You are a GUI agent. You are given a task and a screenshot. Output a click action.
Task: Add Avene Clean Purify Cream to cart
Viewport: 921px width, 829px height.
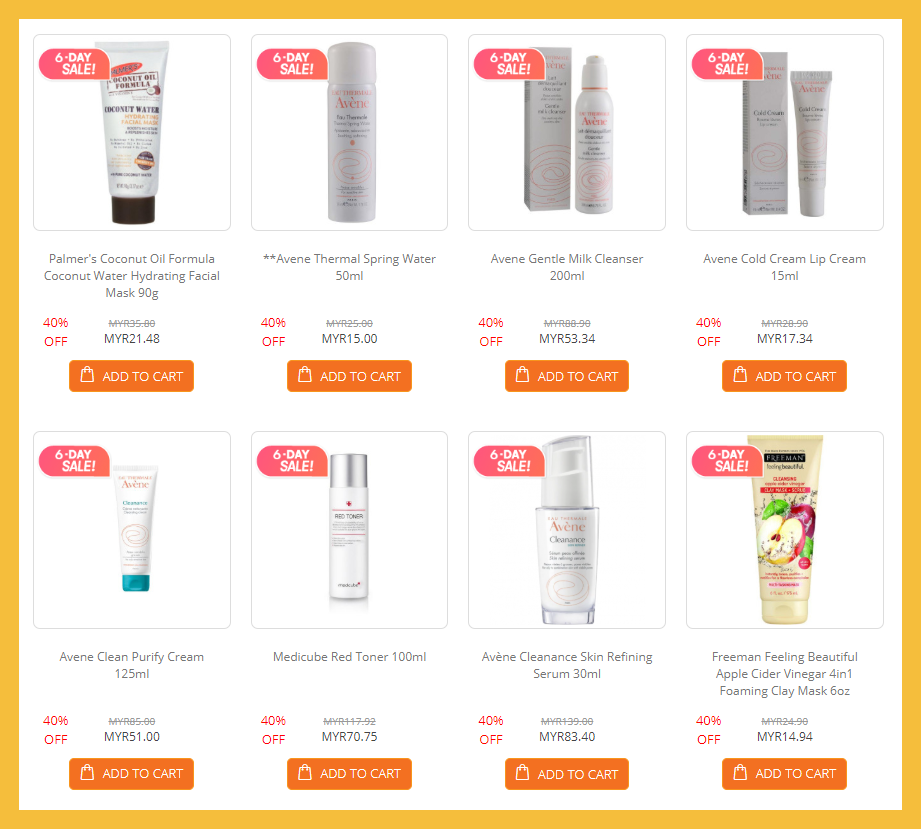[131, 774]
